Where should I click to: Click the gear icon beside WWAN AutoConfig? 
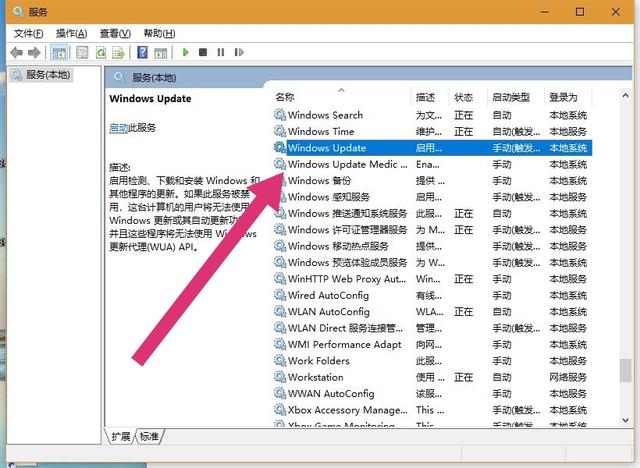pyautogui.click(x=280, y=393)
